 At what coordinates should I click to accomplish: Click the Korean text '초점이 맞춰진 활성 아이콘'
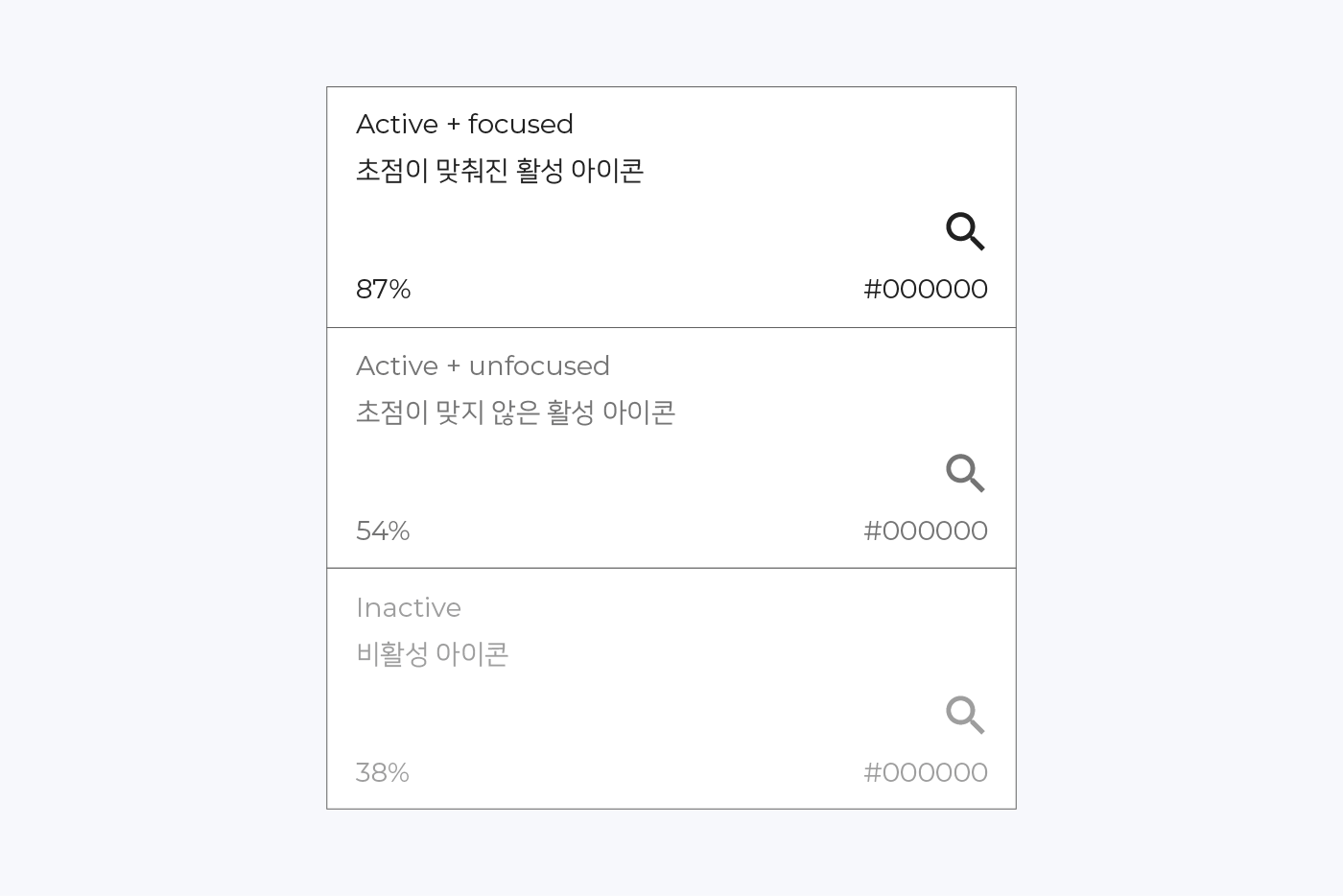500,171
